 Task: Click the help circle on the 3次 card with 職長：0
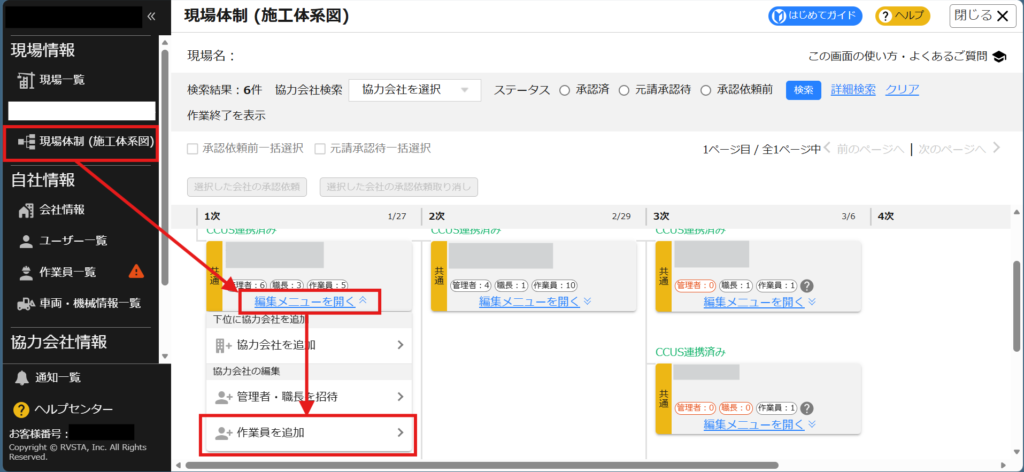point(807,408)
